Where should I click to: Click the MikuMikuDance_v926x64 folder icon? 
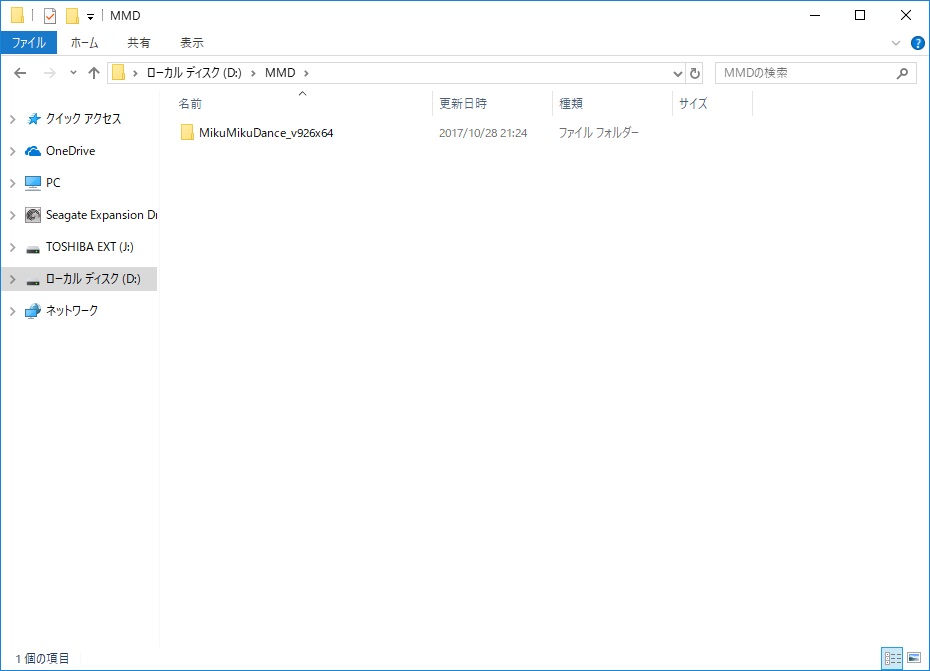click(187, 132)
